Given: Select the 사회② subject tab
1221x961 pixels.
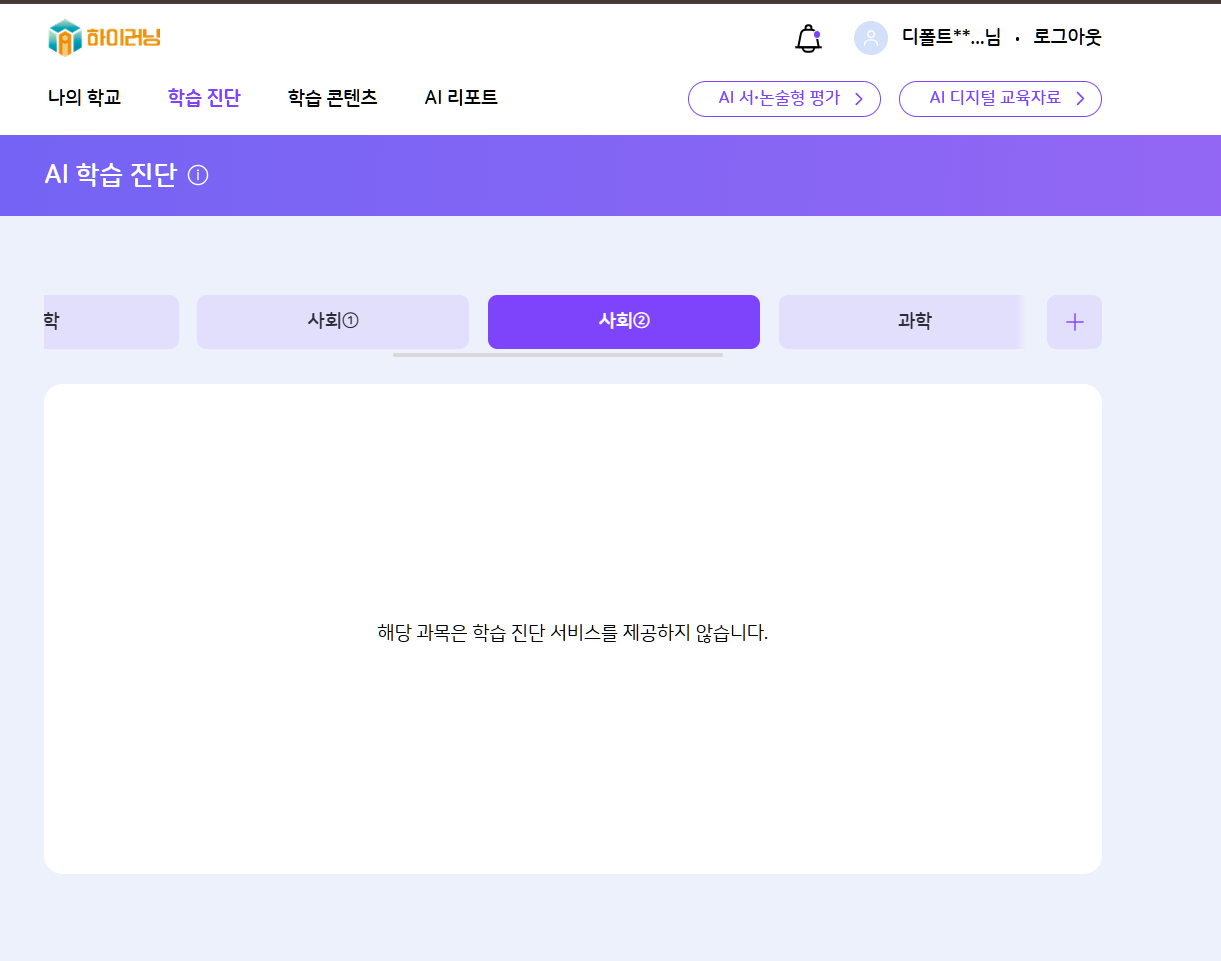Looking at the screenshot, I should (x=624, y=322).
